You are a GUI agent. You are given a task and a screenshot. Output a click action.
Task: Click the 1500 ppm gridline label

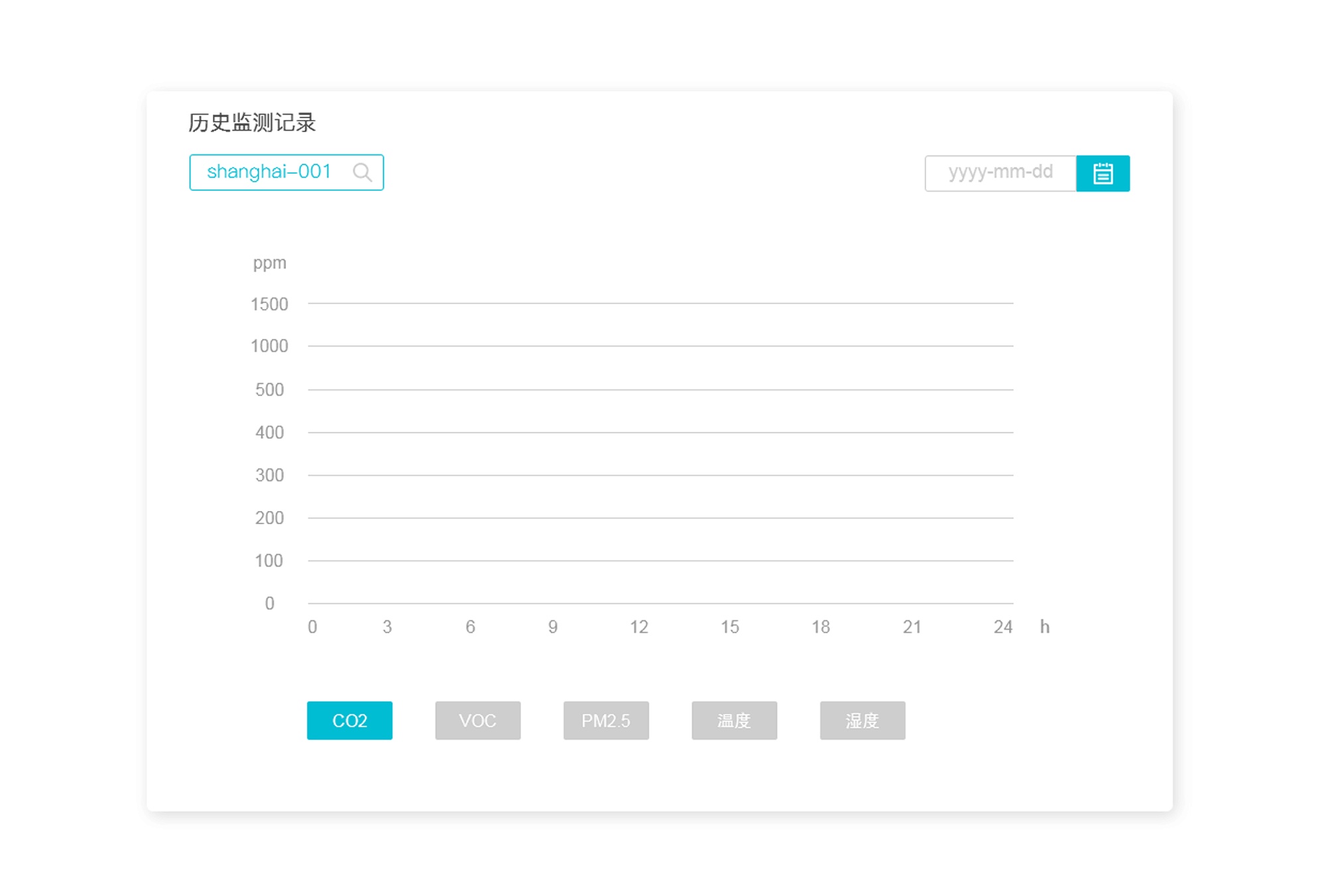[269, 304]
